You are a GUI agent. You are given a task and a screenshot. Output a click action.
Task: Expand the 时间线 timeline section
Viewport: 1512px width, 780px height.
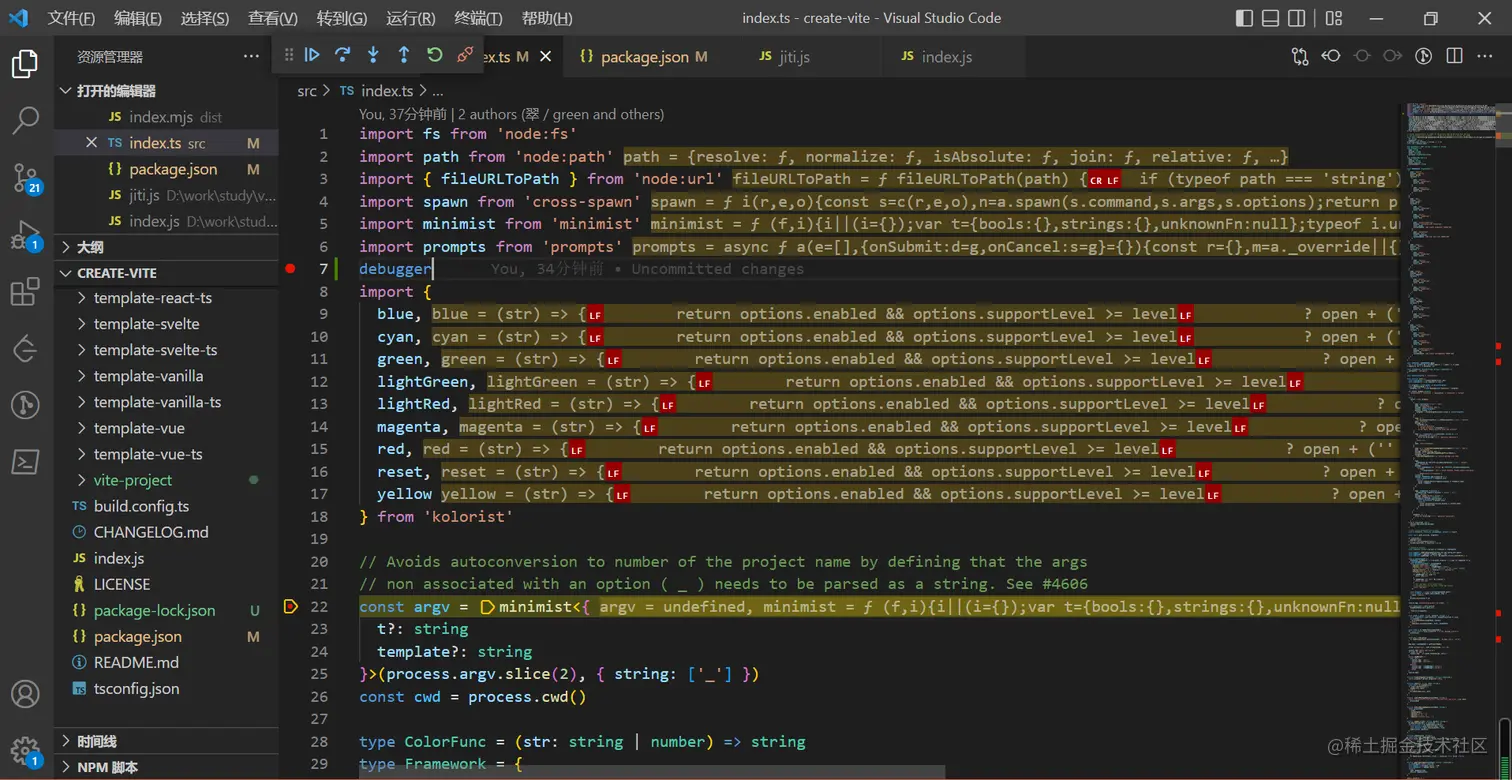coord(166,741)
